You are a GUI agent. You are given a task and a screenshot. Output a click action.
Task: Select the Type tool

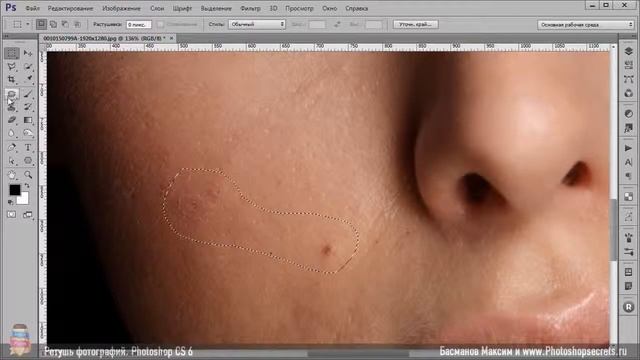(28, 147)
